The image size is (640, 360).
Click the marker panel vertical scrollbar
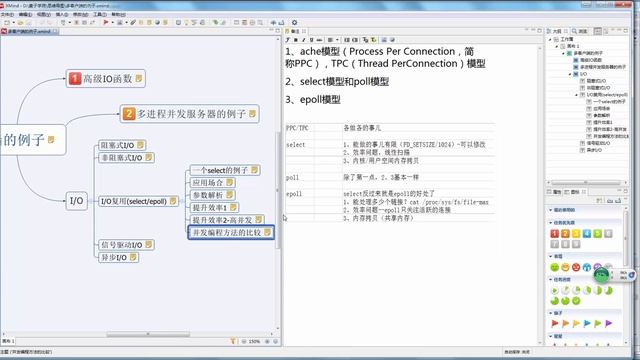[x=626, y=239]
